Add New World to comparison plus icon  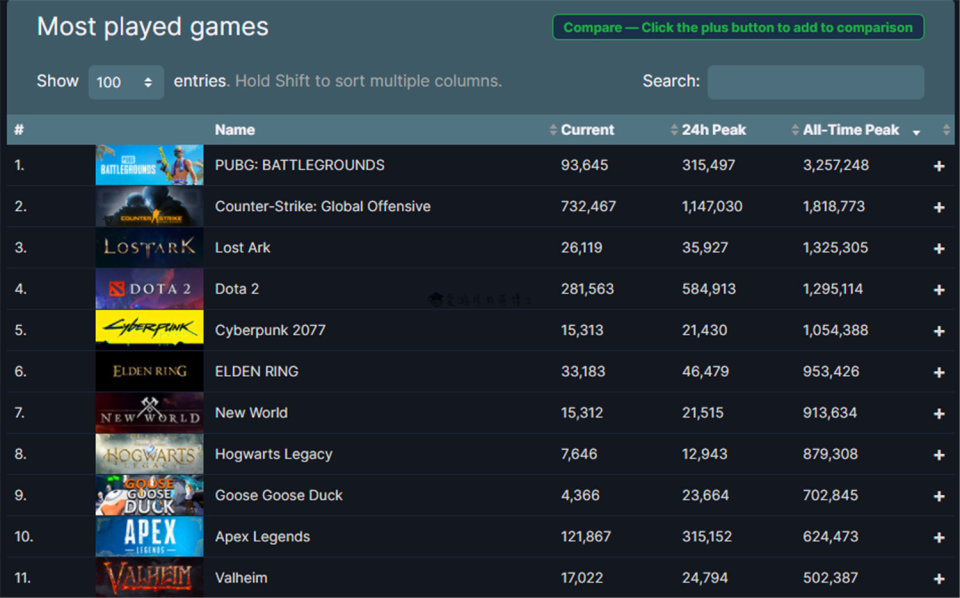click(939, 414)
